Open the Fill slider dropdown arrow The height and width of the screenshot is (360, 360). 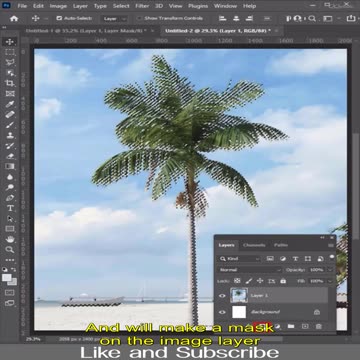click(x=330, y=281)
